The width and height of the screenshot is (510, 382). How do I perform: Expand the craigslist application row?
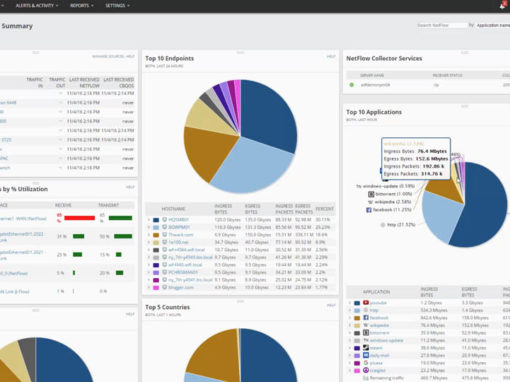tap(350, 370)
